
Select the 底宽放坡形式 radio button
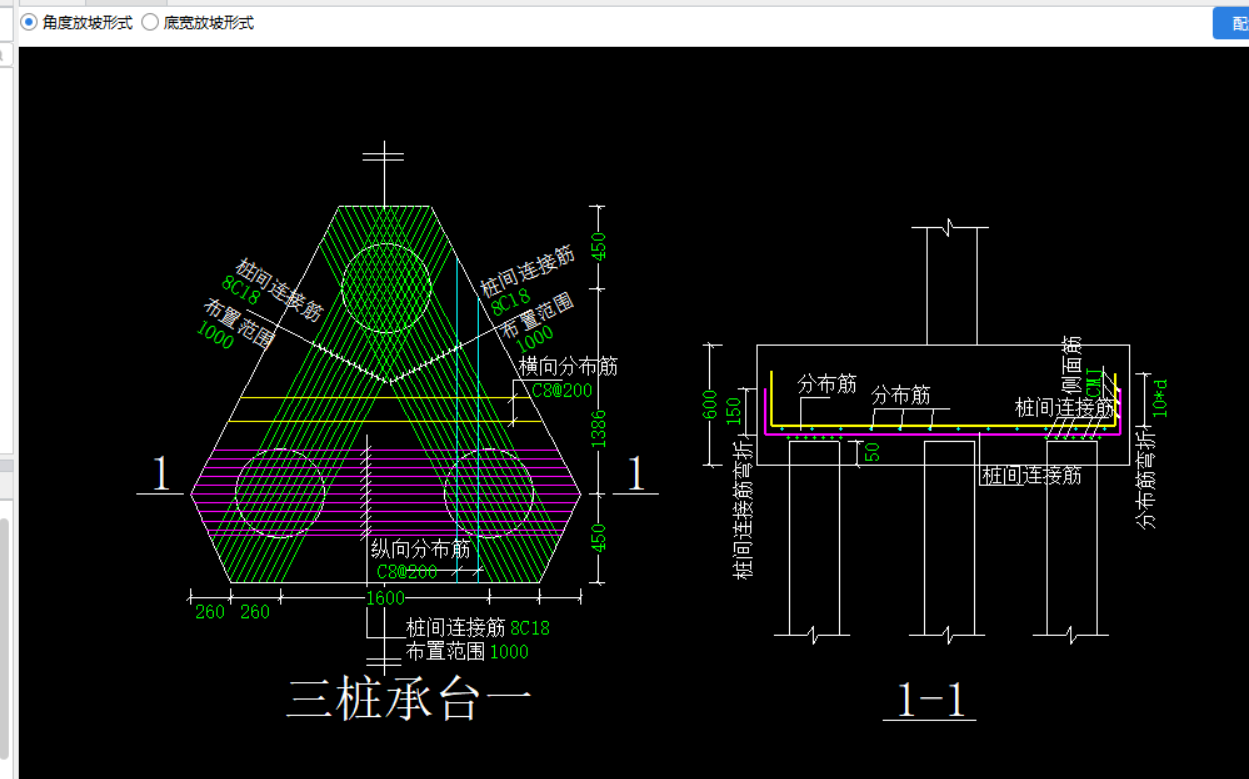coord(150,22)
